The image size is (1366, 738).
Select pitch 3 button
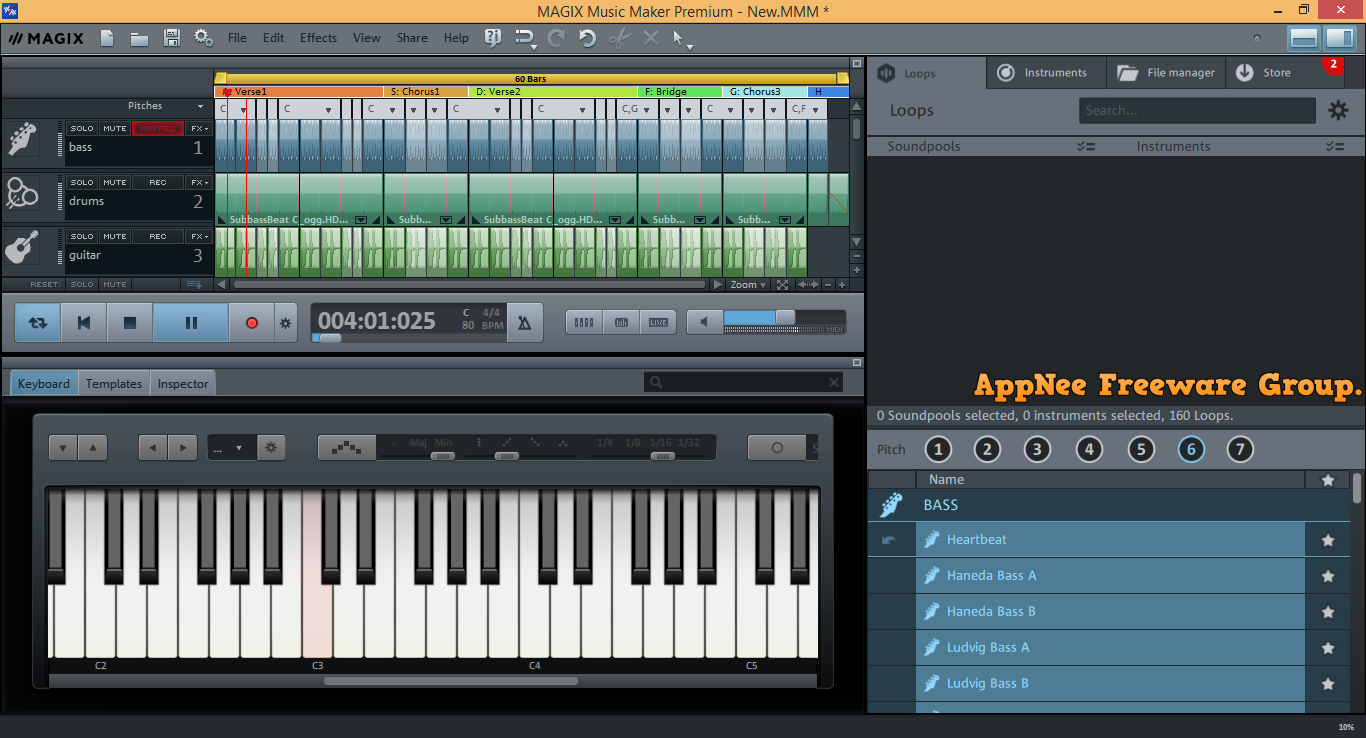coord(1037,449)
